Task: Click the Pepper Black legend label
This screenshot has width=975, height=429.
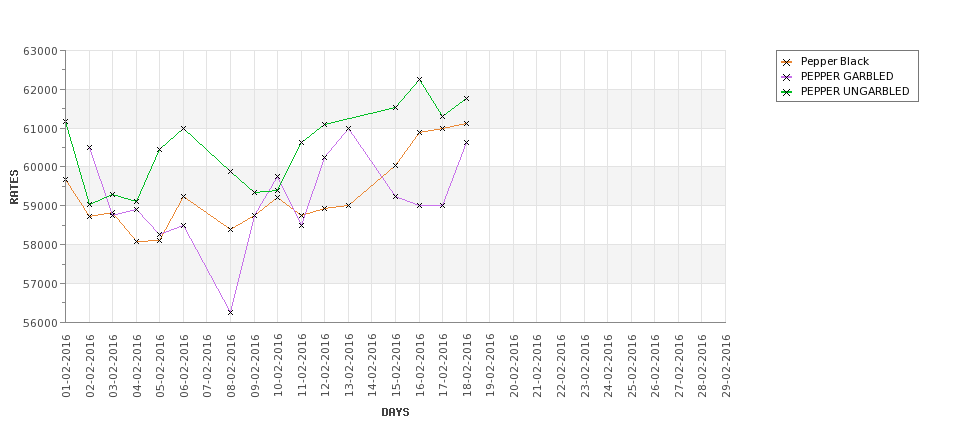Action: pos(834,62)
